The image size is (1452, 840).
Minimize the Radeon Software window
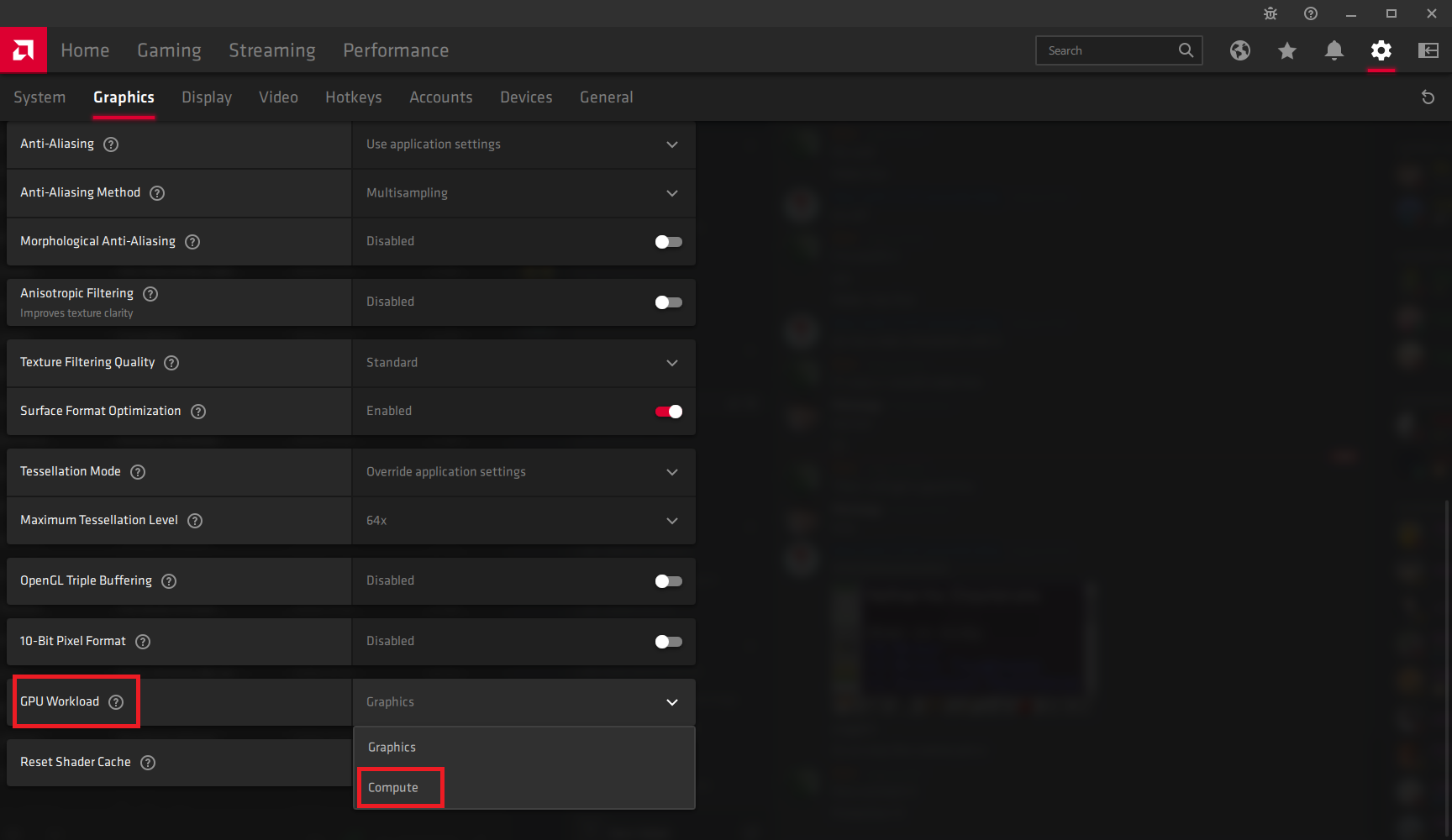(1351, 13)
